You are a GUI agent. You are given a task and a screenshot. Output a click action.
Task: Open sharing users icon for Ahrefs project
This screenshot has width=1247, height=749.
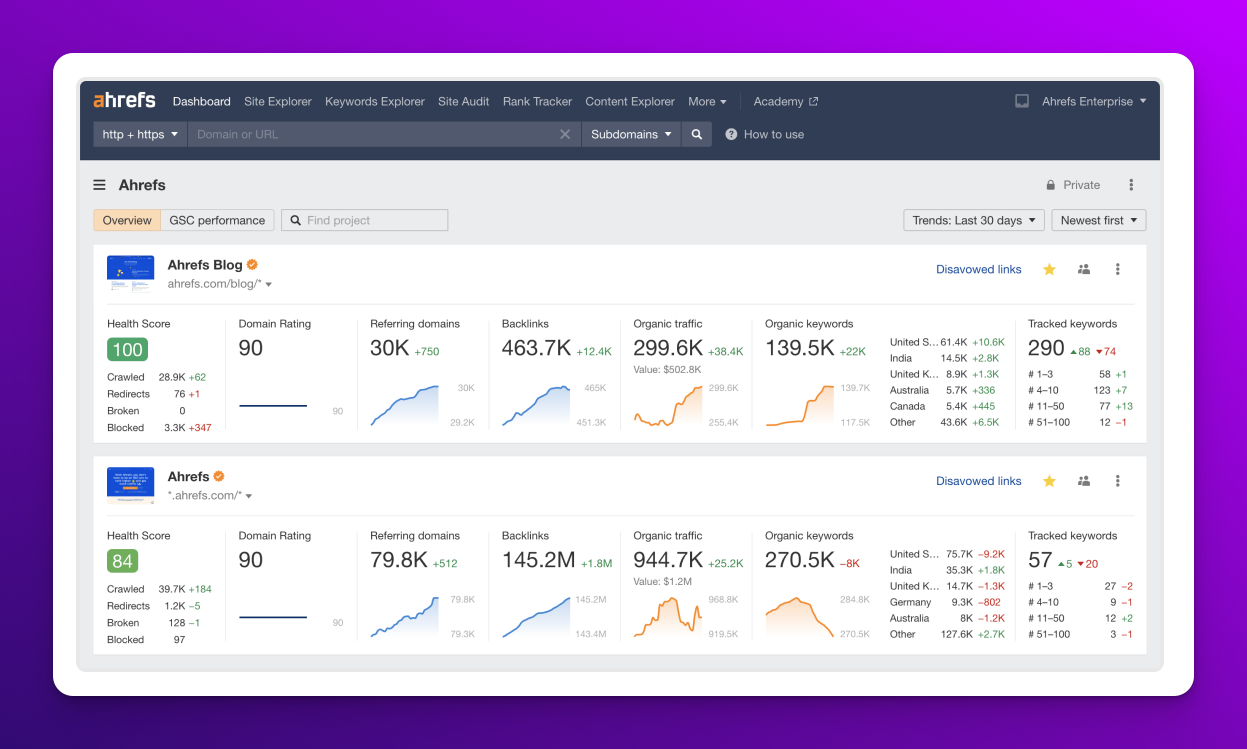(1084, 481)
